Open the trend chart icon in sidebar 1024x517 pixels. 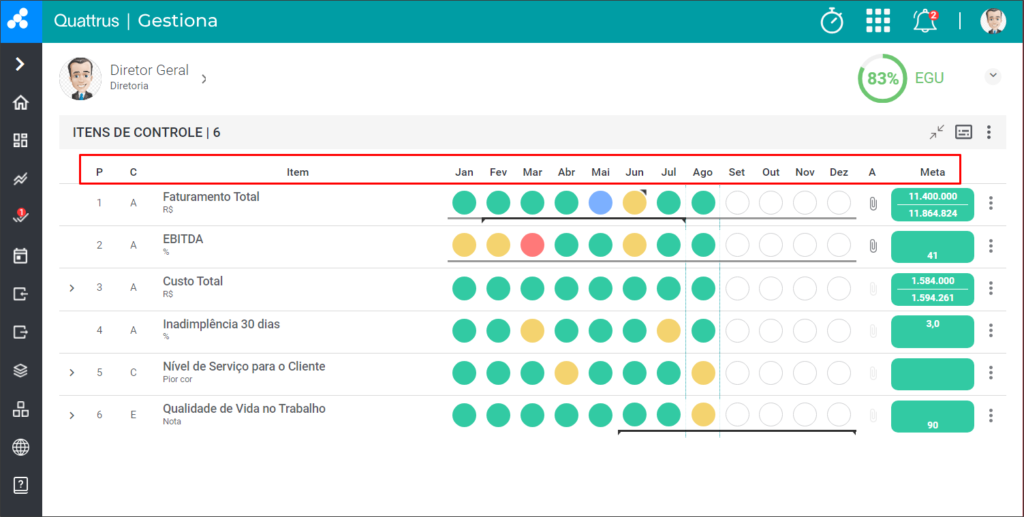click(x=20, y=179)
